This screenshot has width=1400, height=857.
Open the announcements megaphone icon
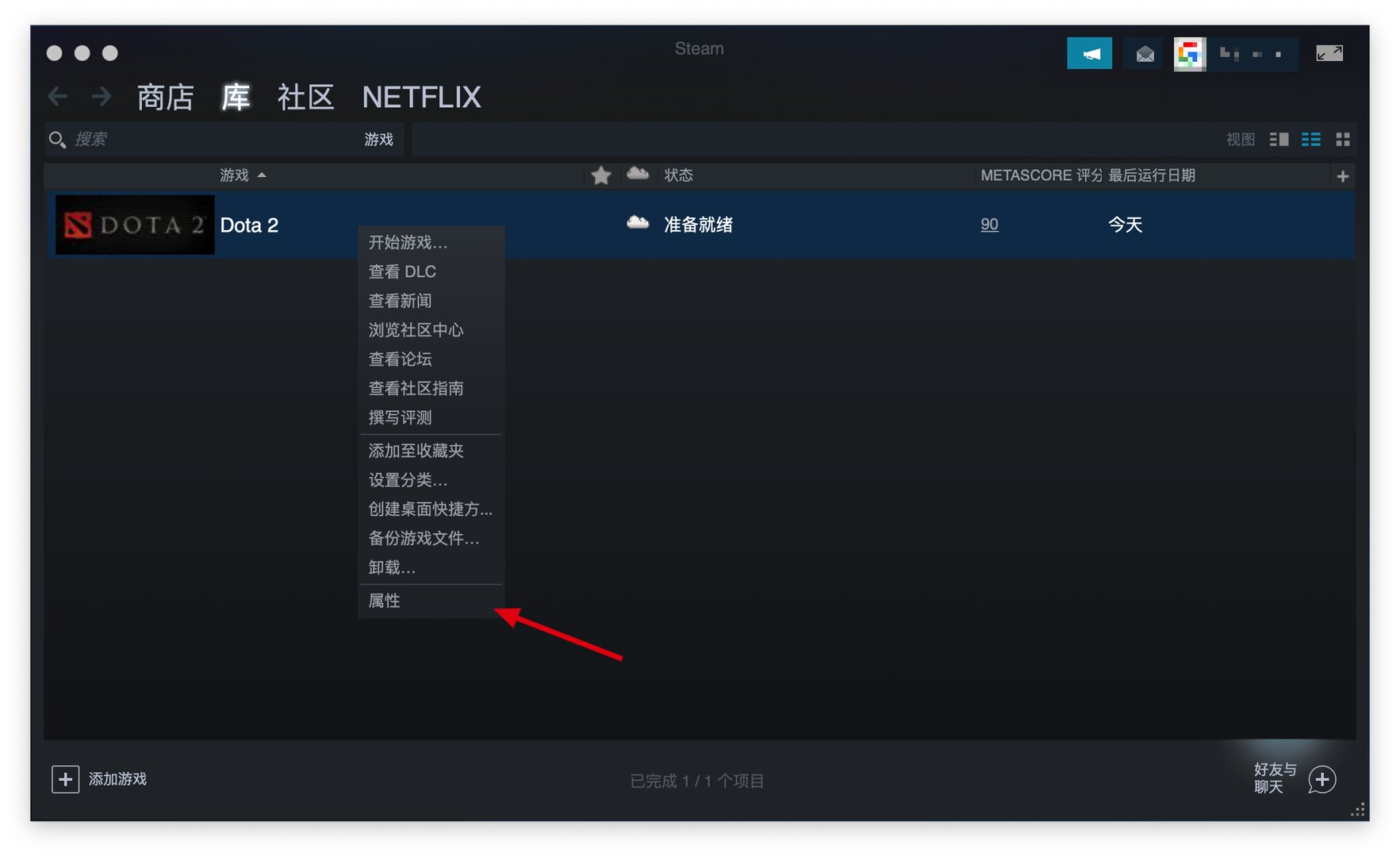pos(1090,52)
